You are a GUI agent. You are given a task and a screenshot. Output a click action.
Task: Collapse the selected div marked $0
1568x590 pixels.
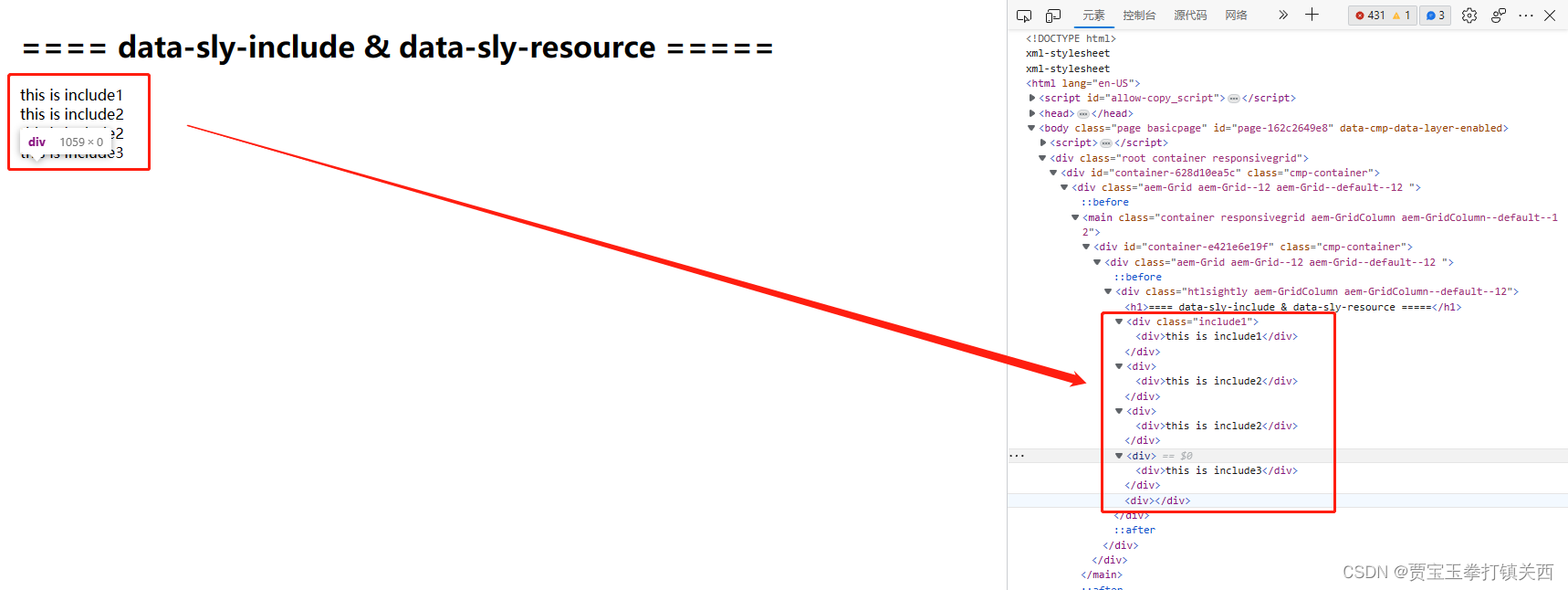[1119, 456]
